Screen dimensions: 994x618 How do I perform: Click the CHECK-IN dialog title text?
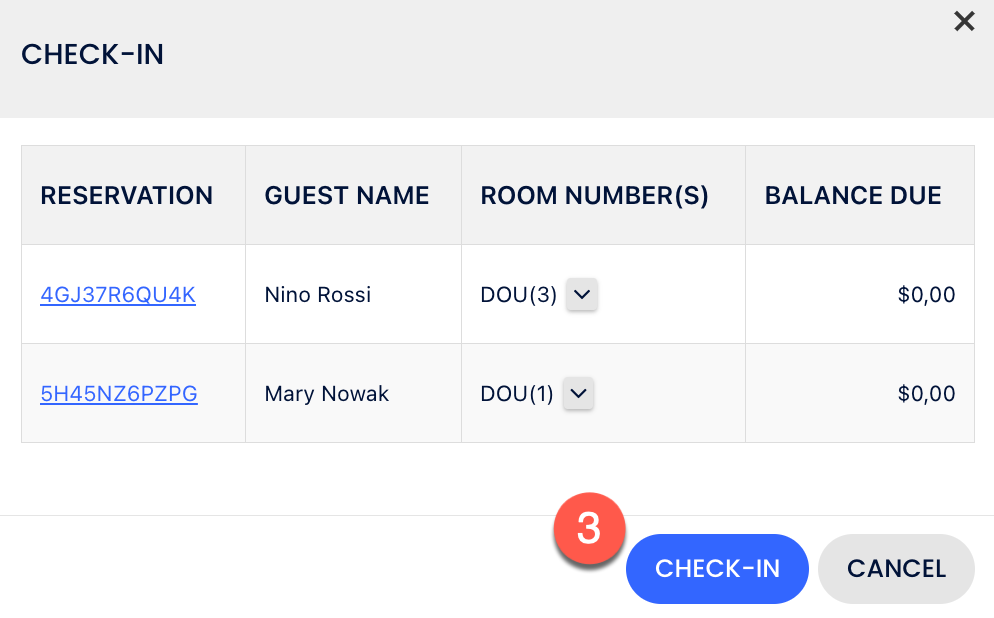coord(93,55)
